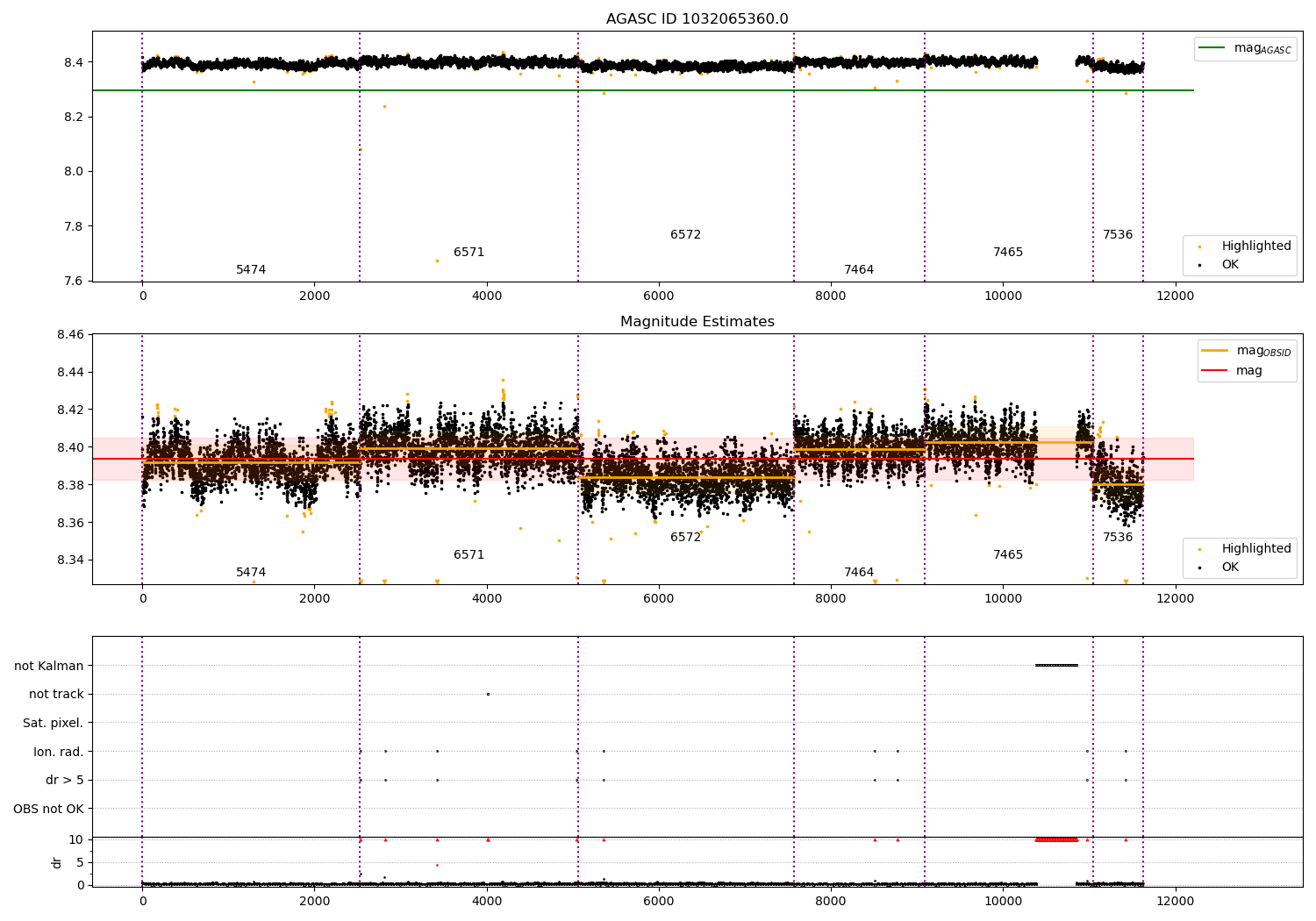Click OBSID label '6571' in the middle plot

click(x=468, y=555)
